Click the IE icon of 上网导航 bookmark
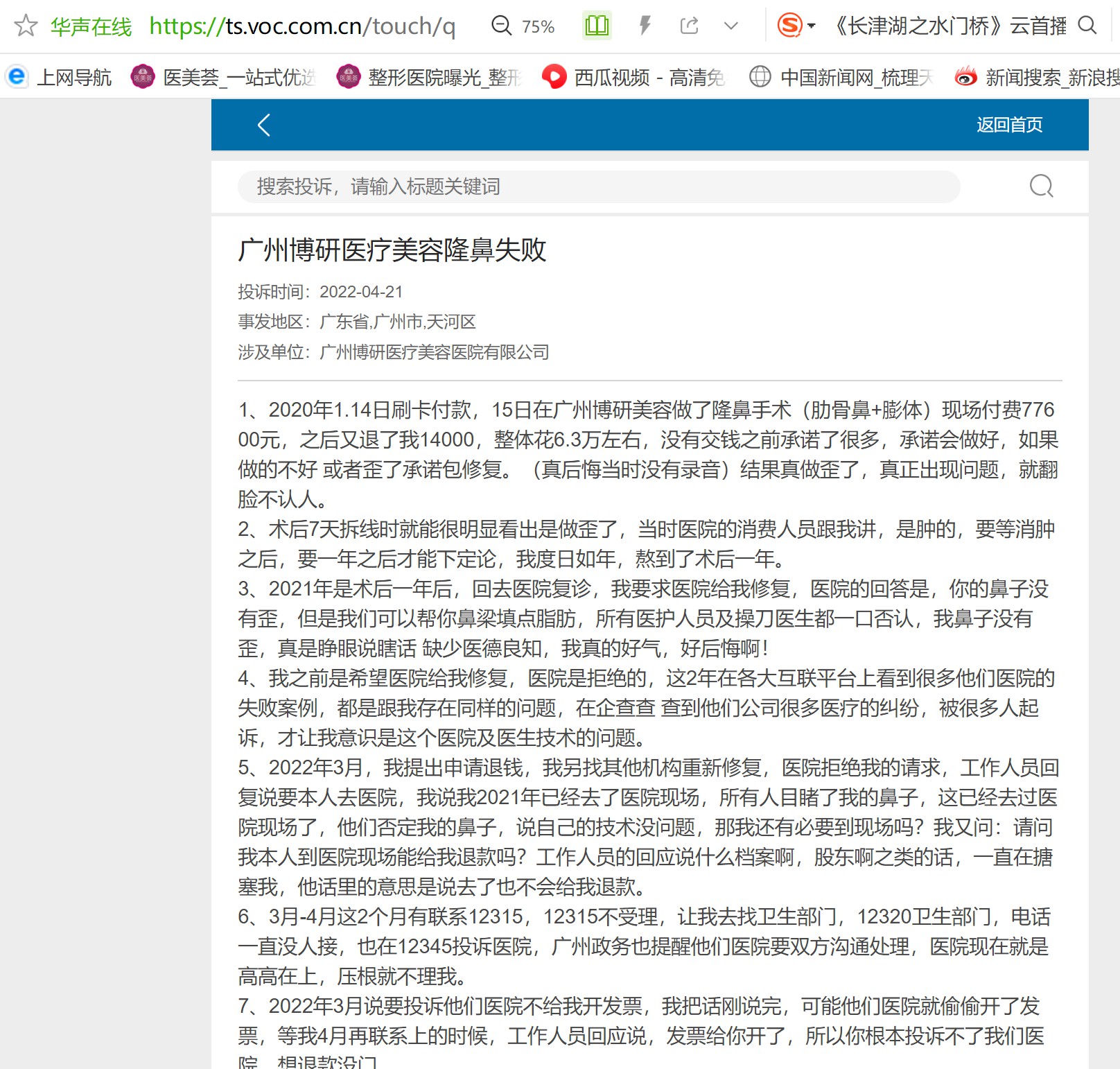 point(17,76)
